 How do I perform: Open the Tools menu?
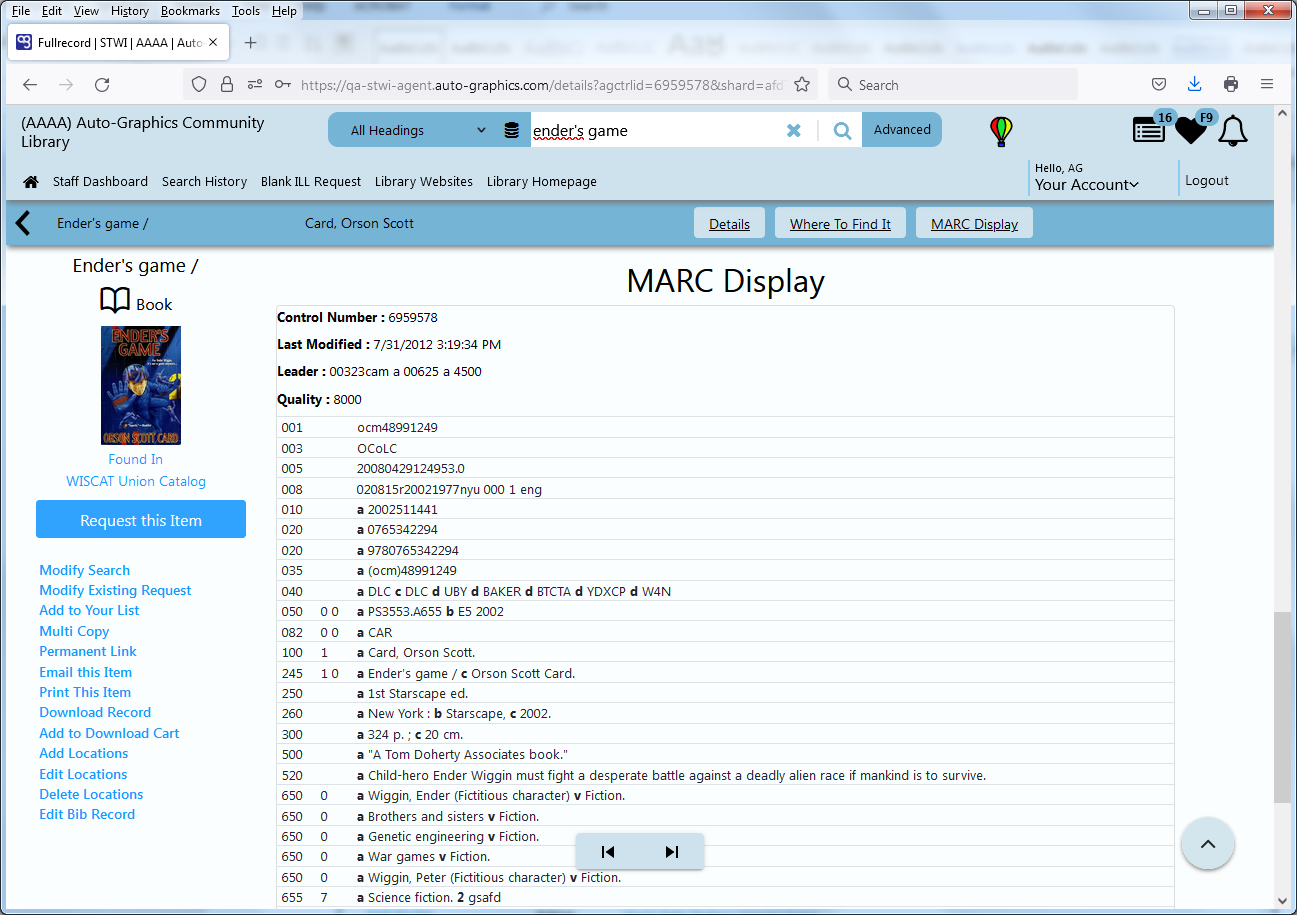245,11
